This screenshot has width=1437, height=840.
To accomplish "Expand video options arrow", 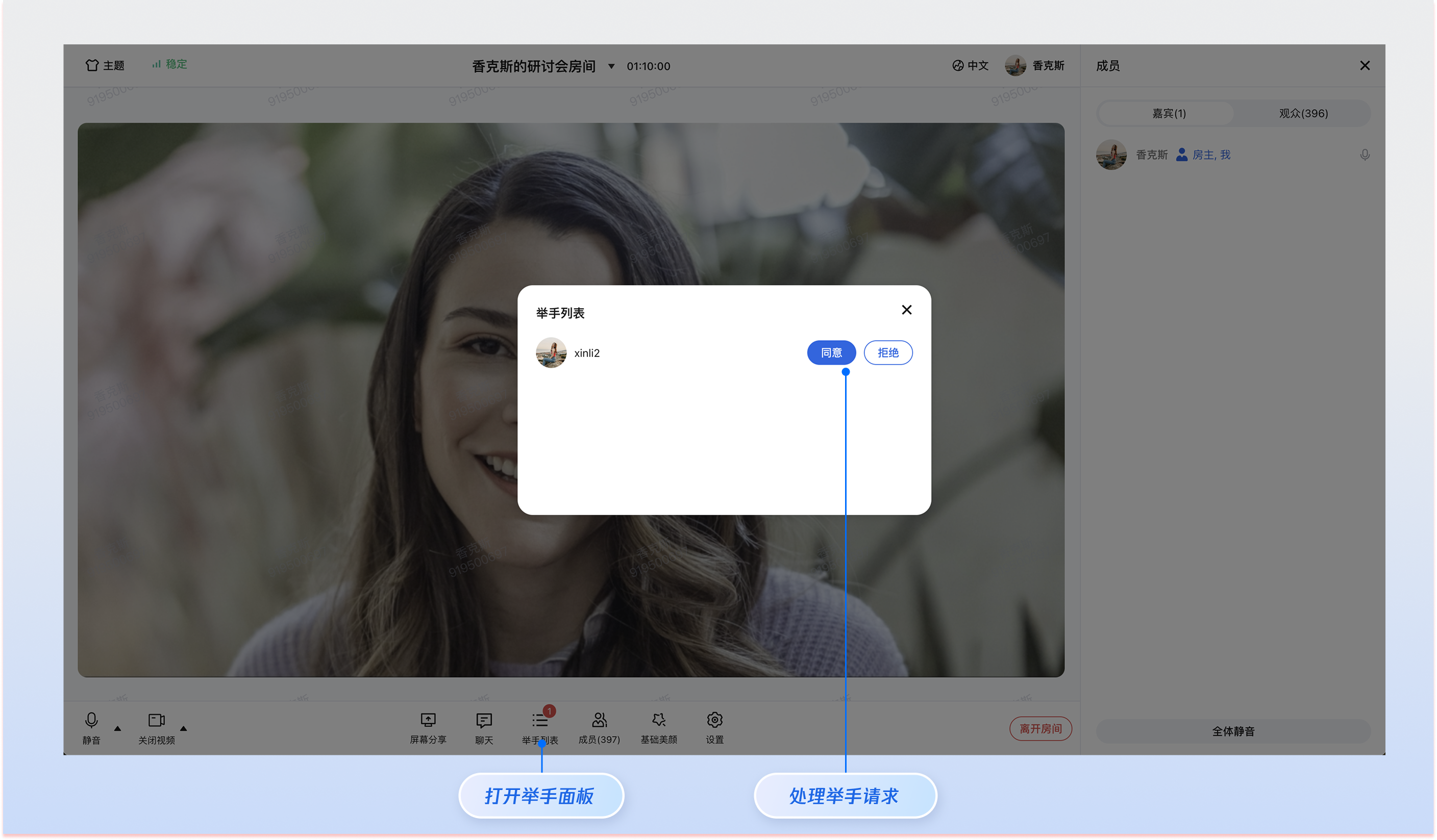I will pos(184,728).
